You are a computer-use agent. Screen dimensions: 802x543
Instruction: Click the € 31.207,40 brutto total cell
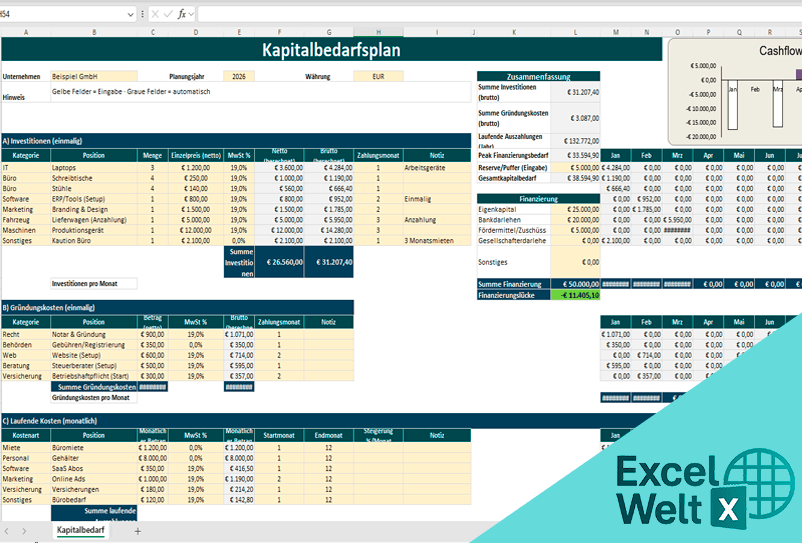coord(329,262)
